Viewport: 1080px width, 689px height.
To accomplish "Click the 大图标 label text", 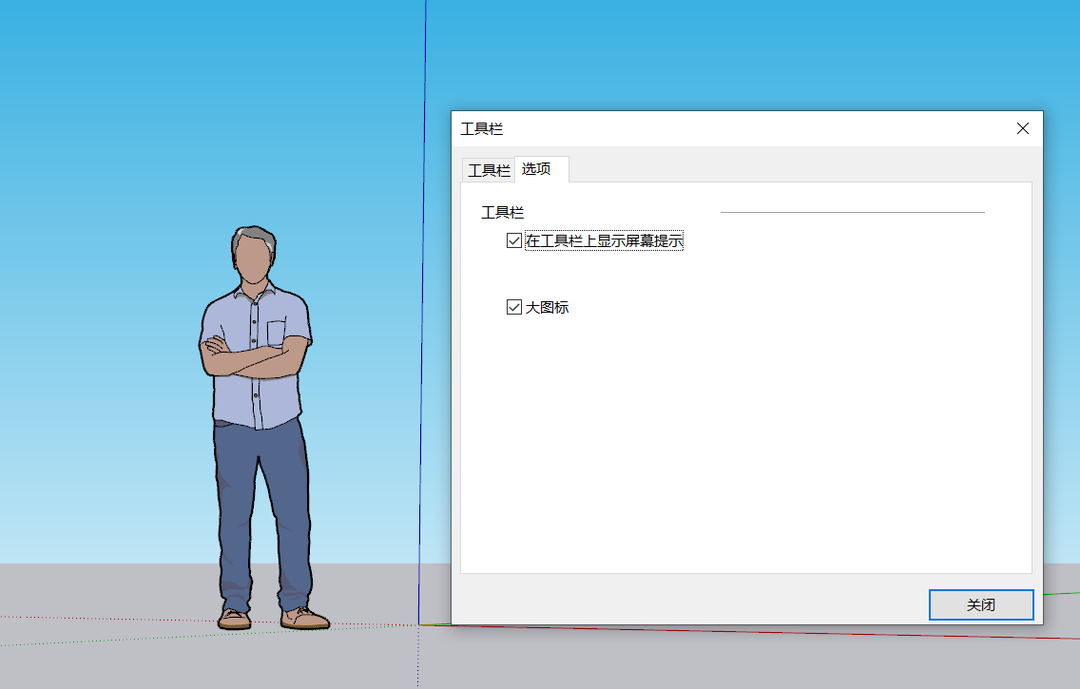I will 546,307.
